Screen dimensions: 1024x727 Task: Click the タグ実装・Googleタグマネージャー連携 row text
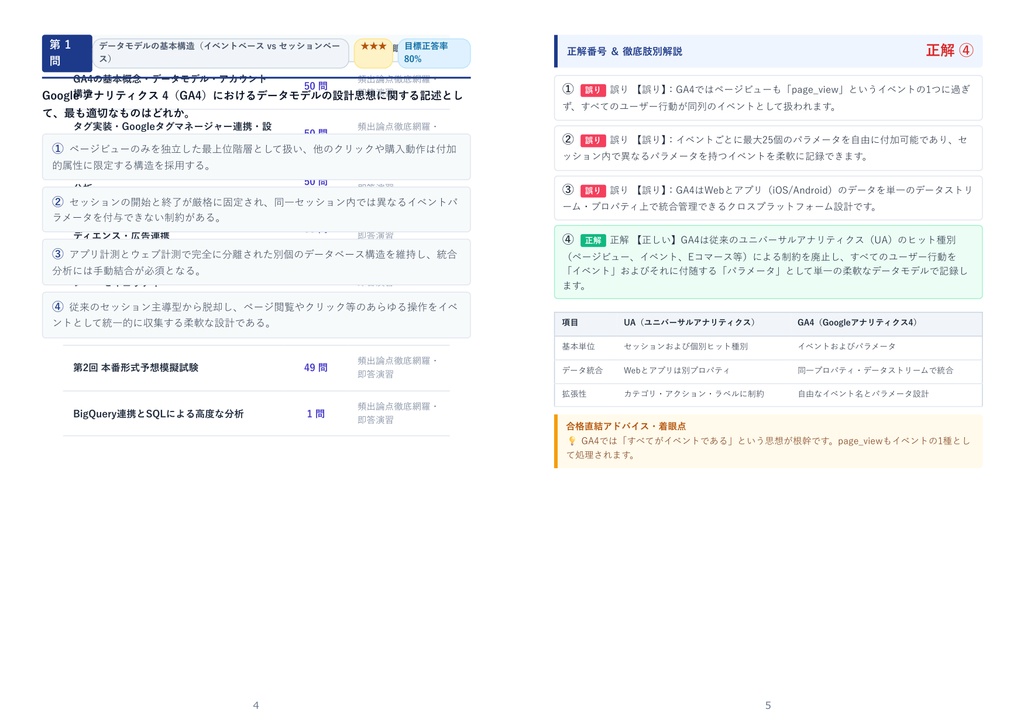(x=172, y=127)
